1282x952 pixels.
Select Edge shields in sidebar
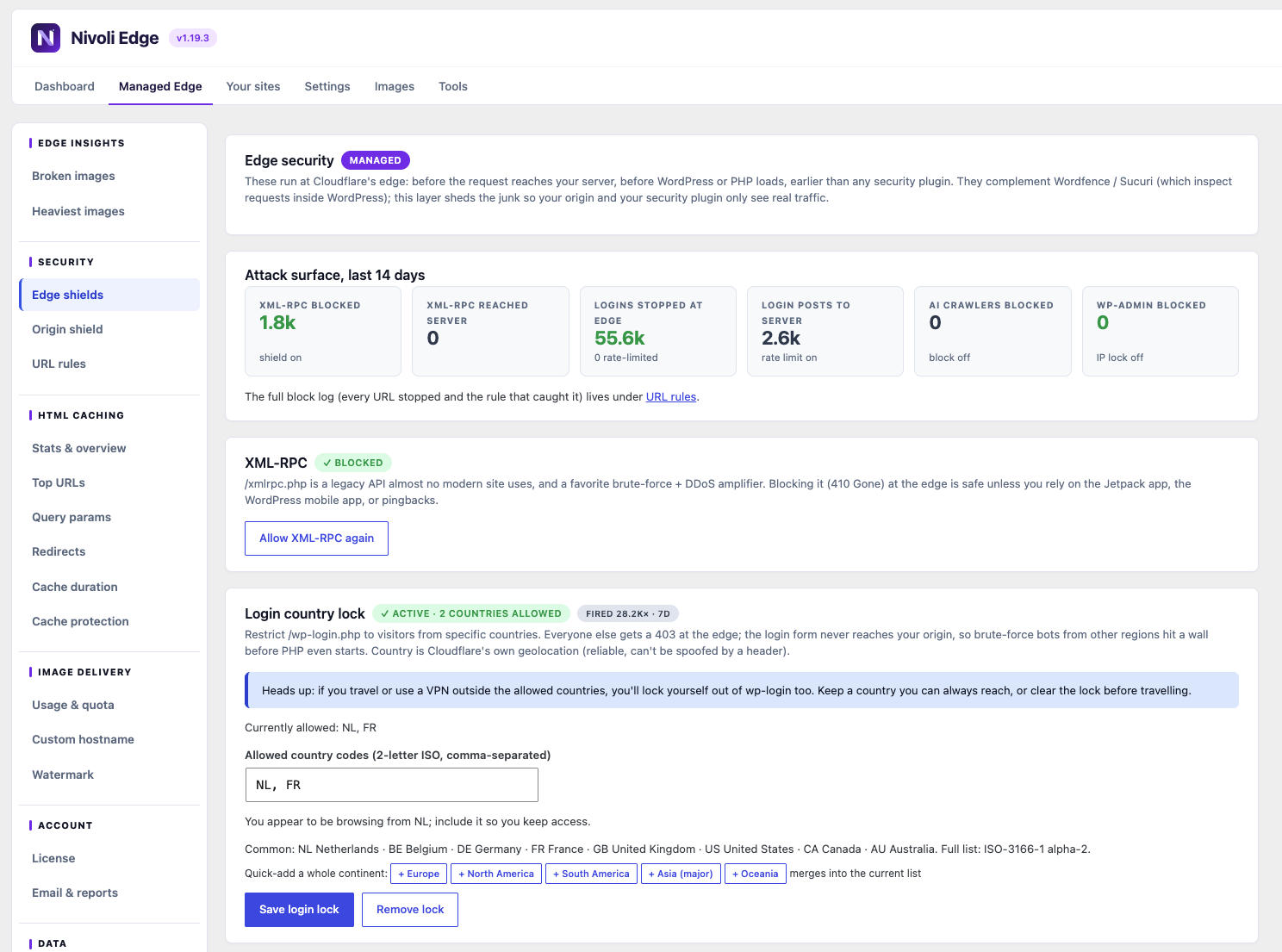109,295
